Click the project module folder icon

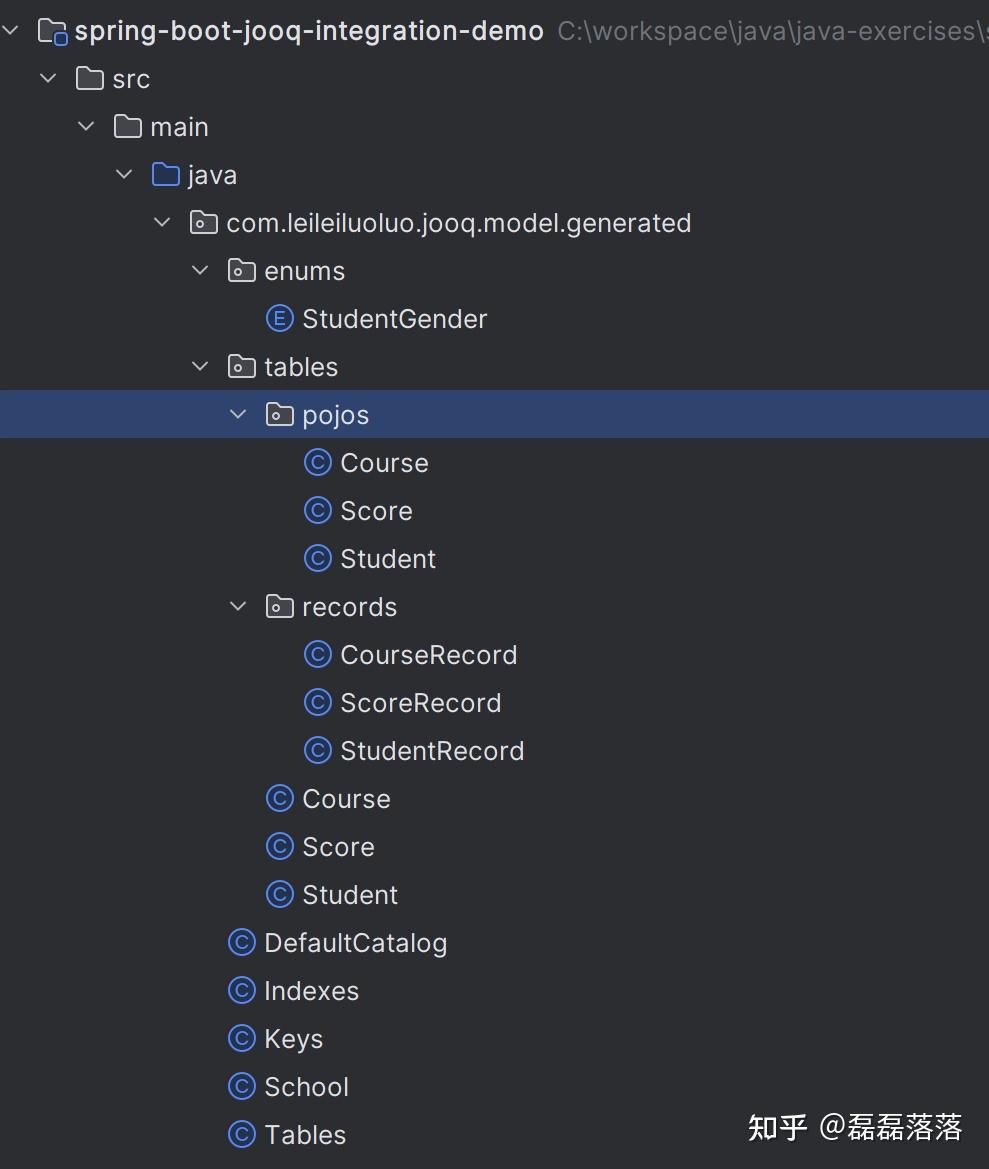[x=52, y=31]
